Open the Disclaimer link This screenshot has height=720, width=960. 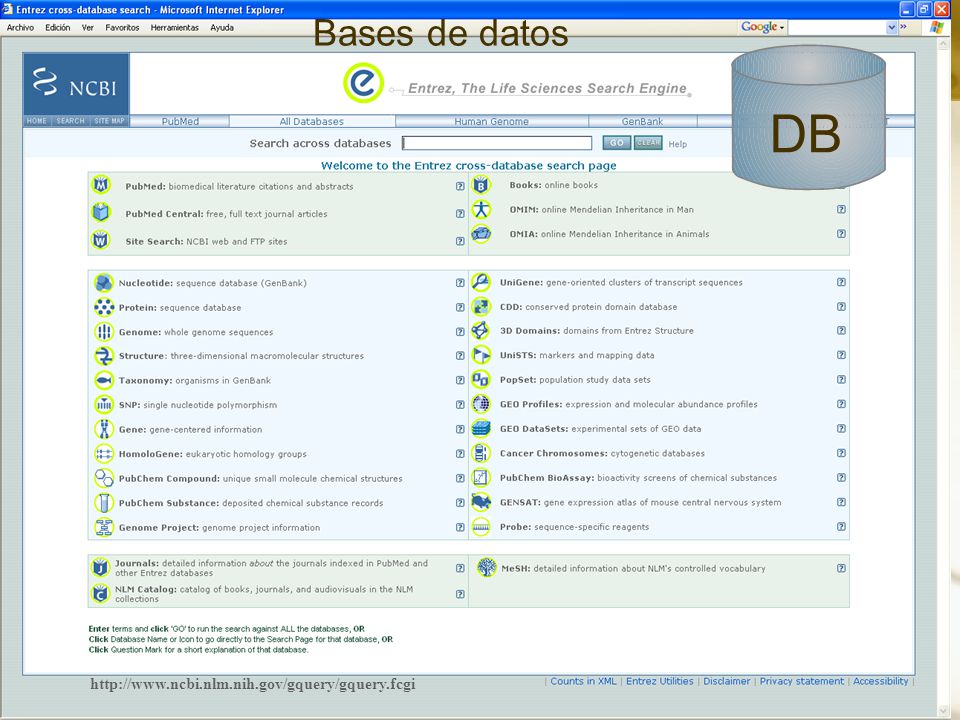pos(727,681)
